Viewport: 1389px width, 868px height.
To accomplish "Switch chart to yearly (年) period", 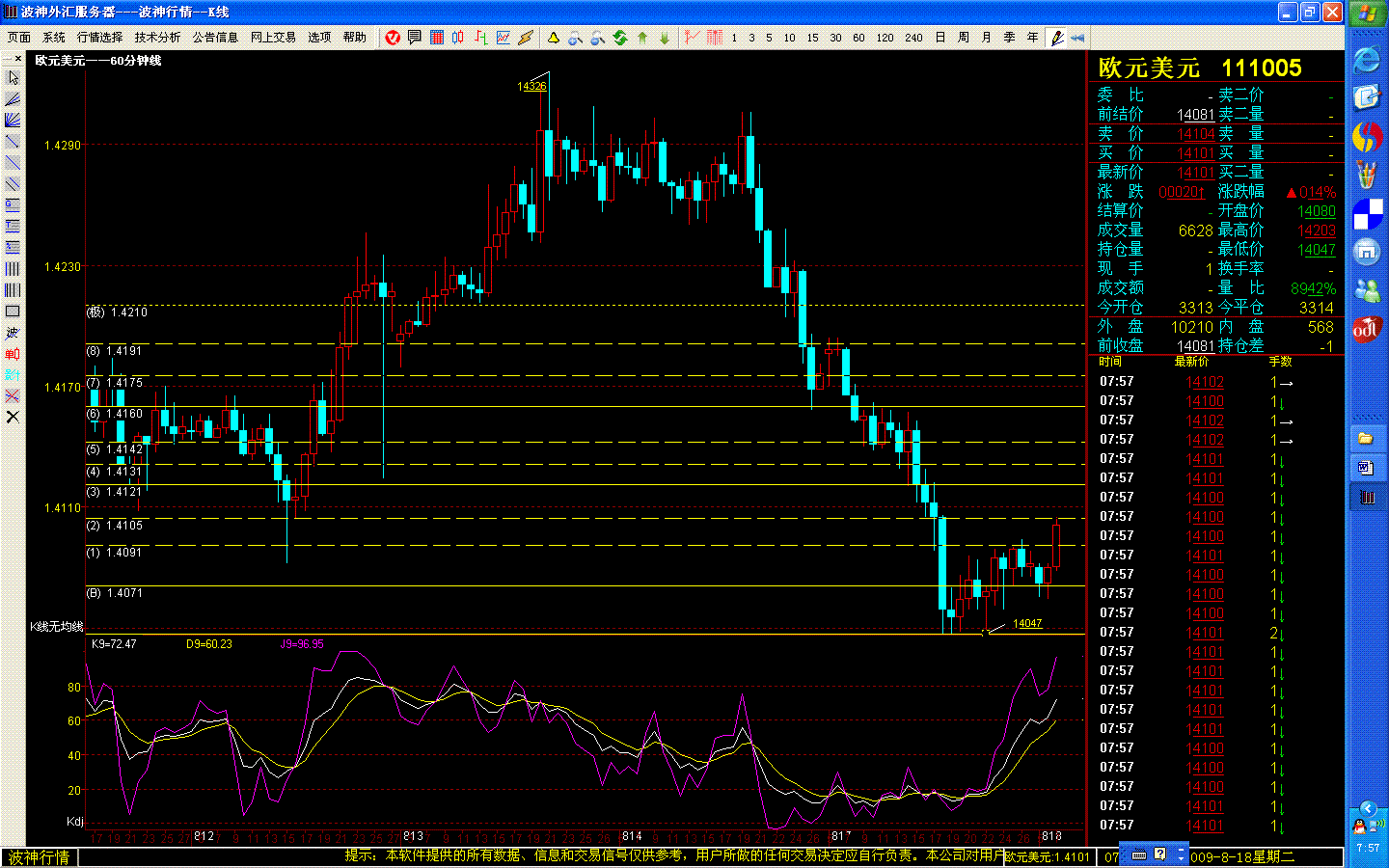I will (1033, 38).
